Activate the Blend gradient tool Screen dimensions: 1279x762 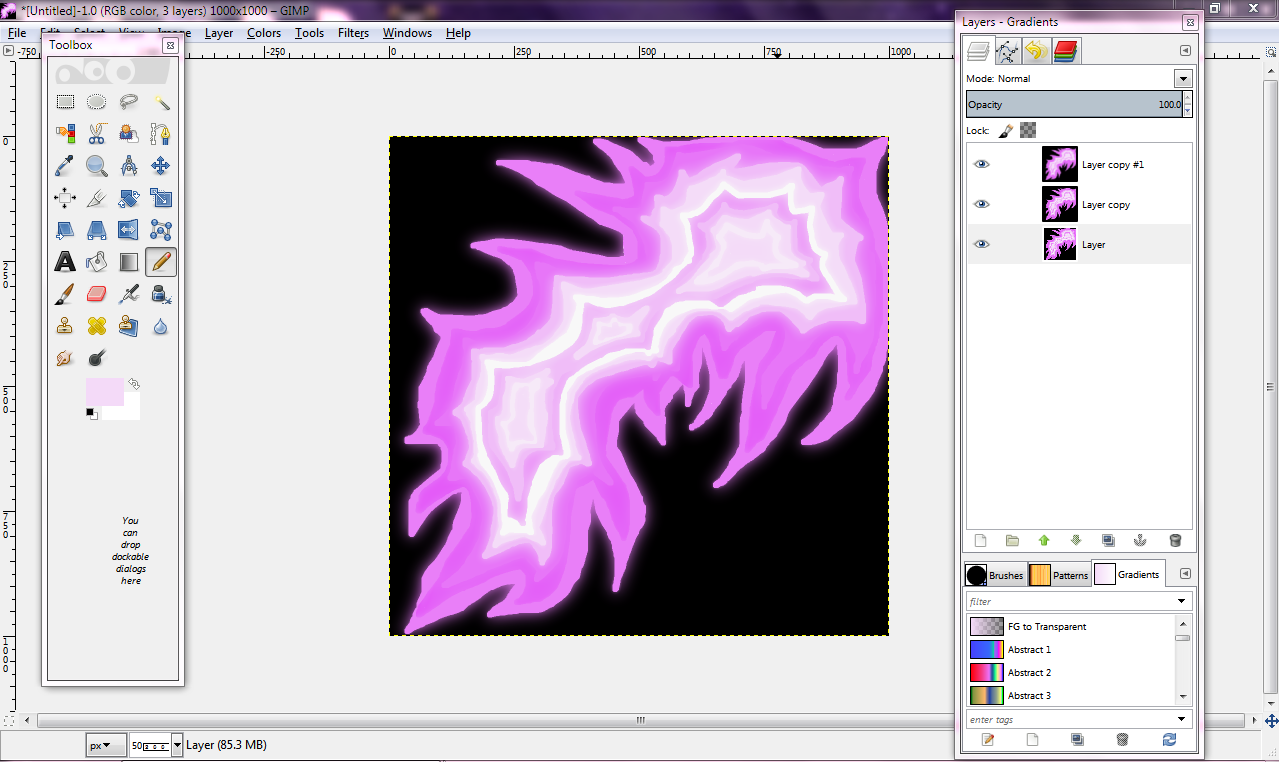[129, 262]
